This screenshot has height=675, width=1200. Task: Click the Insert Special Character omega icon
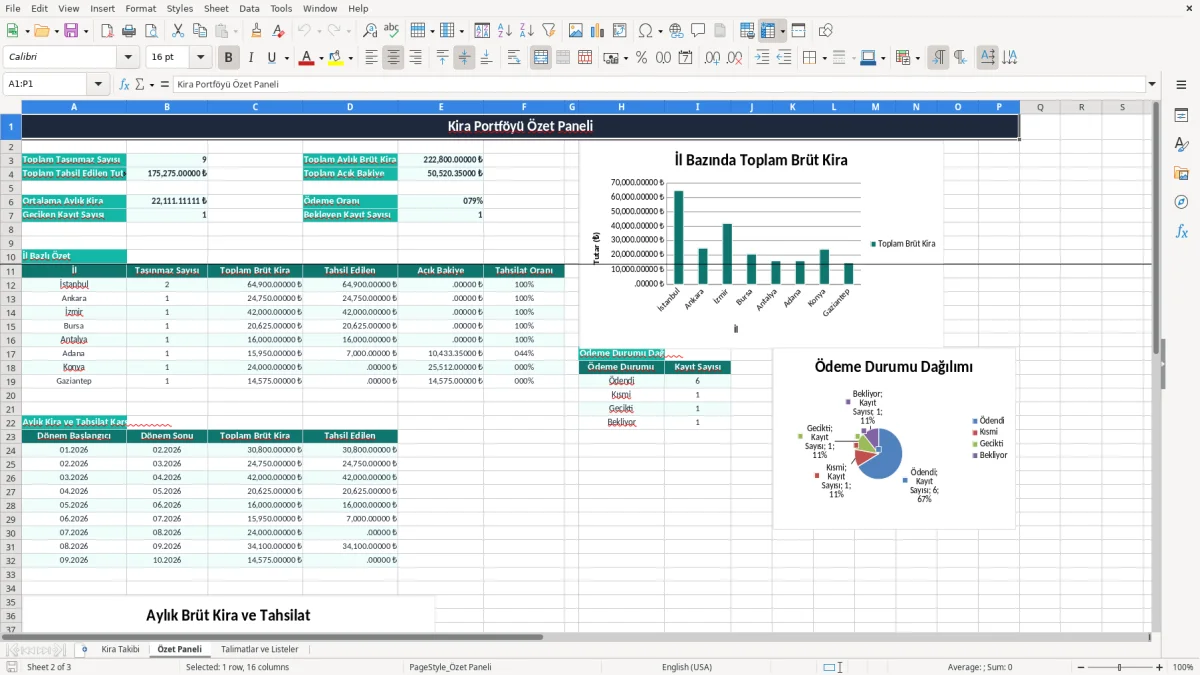(x=645, y=31)
